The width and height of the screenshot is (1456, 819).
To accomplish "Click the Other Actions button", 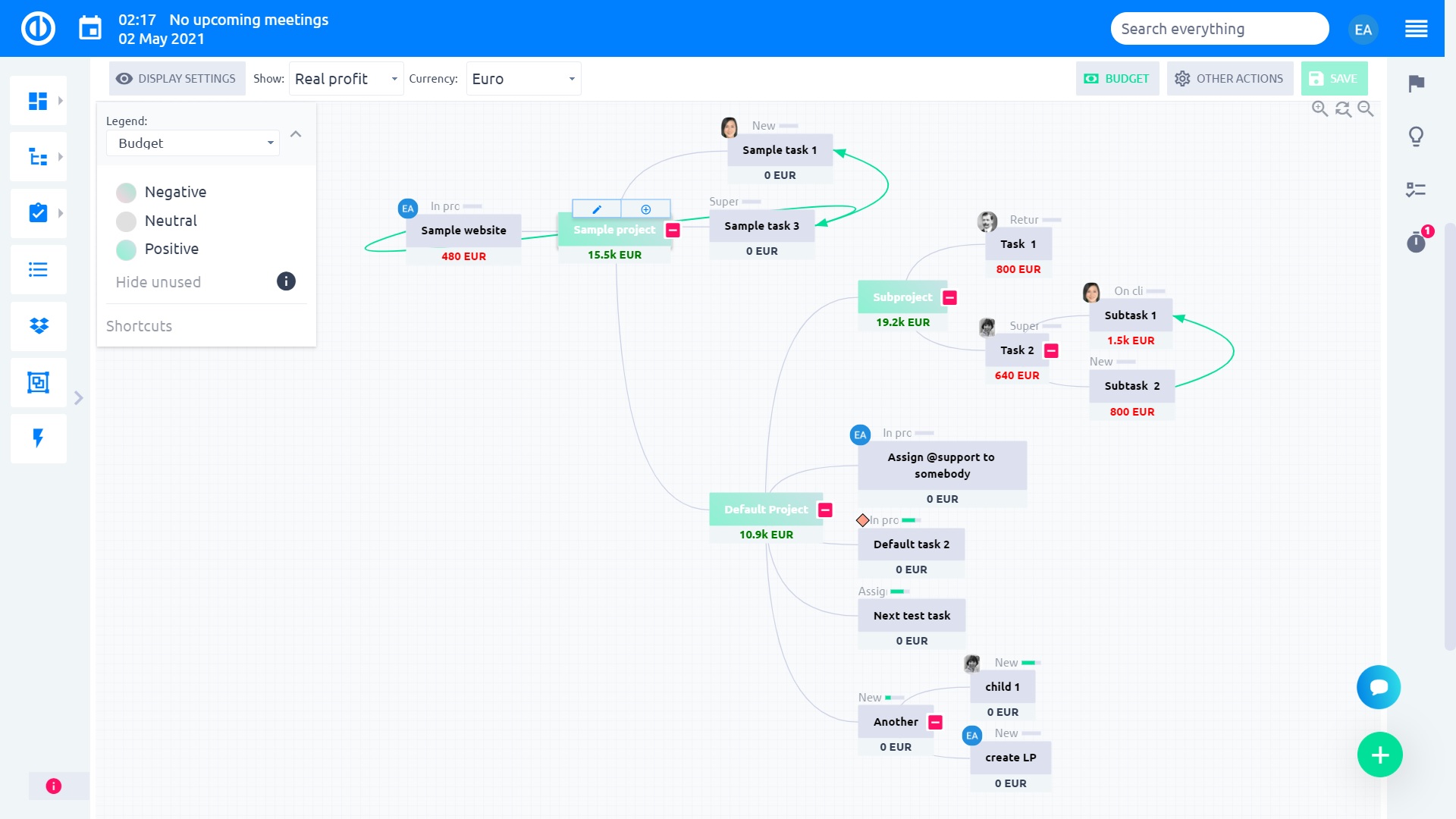I will pos(1229,79).
